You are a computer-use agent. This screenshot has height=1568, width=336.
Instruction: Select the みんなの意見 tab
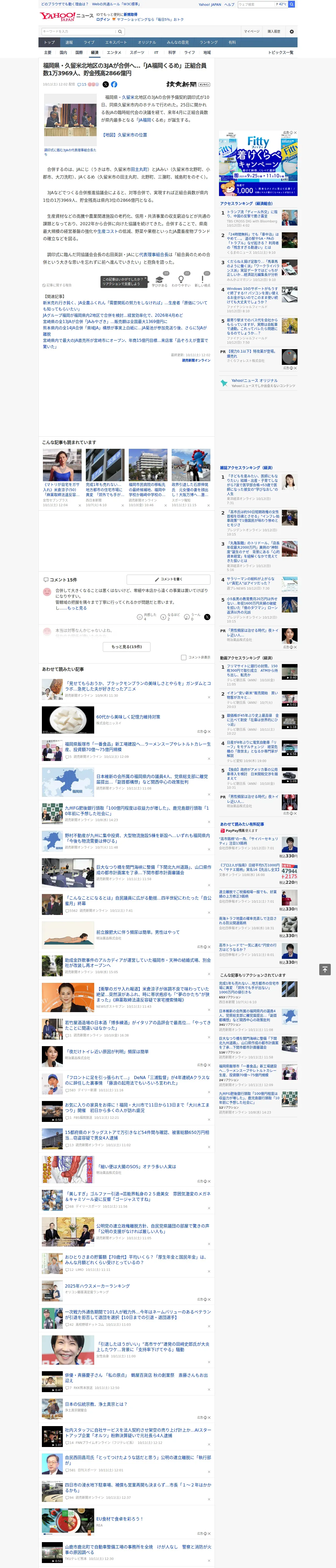pyautogui.click(x=177, y=43)
